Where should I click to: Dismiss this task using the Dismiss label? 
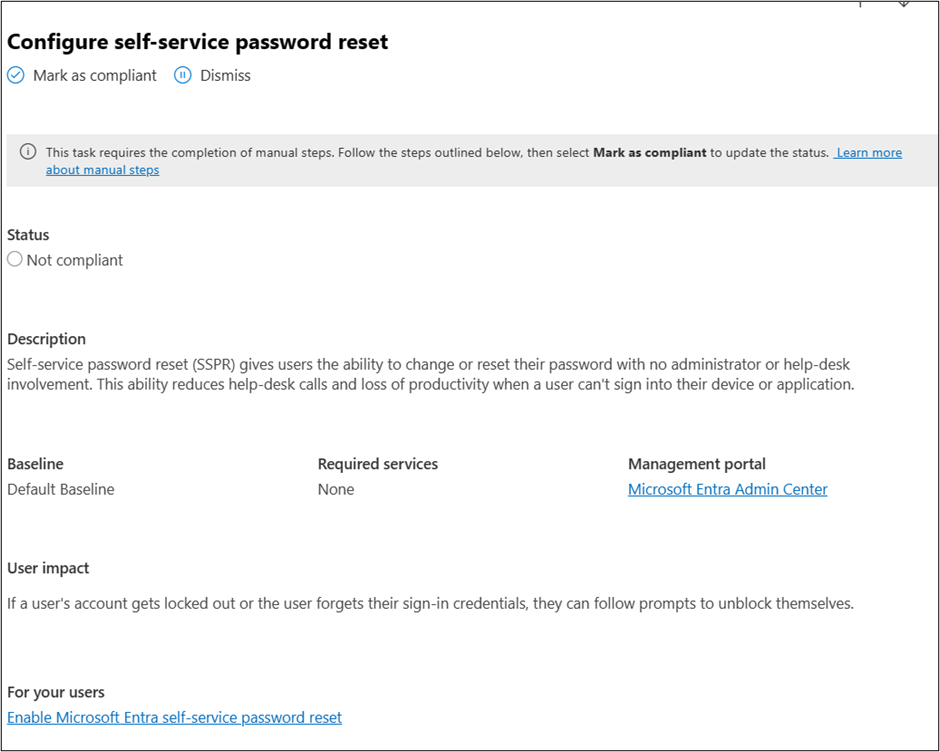click(x=225, y=76)
